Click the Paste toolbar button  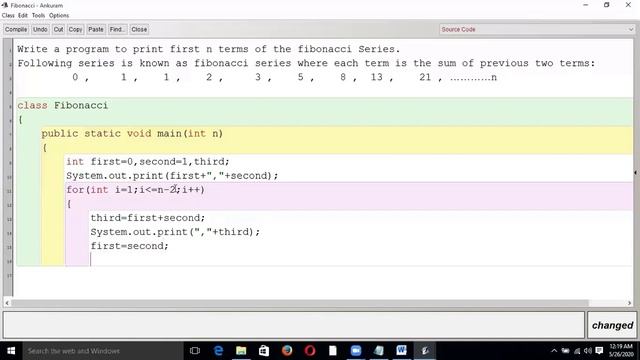tap(96, 29)
